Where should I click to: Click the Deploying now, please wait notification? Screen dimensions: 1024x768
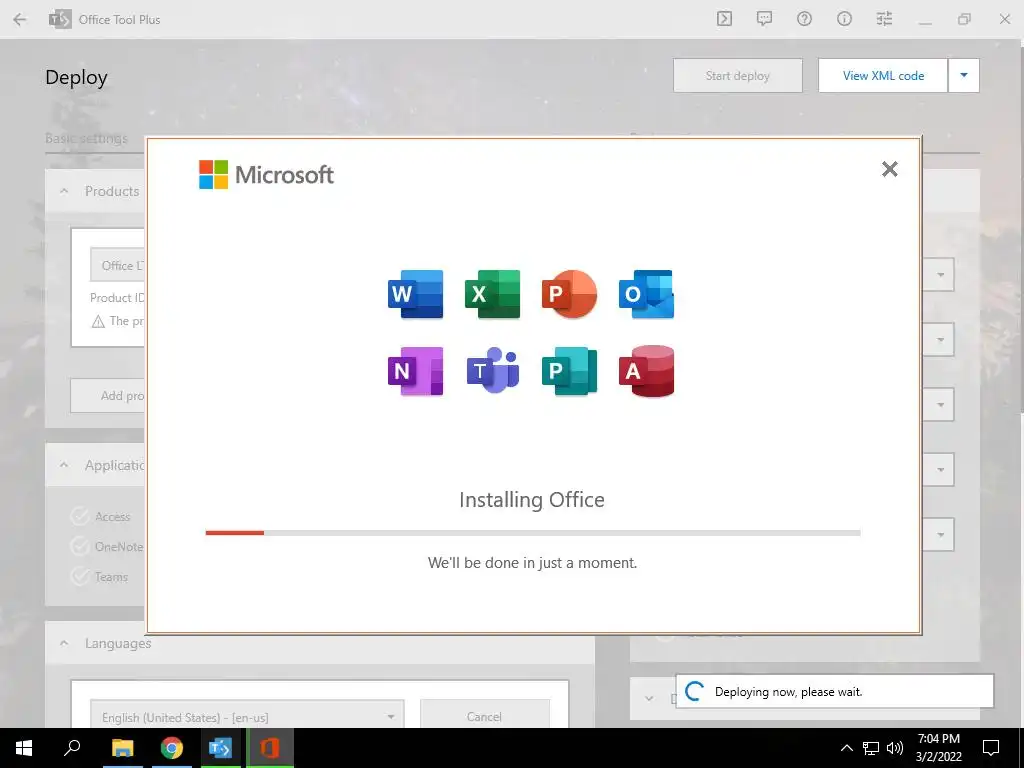tap(835, 692)
